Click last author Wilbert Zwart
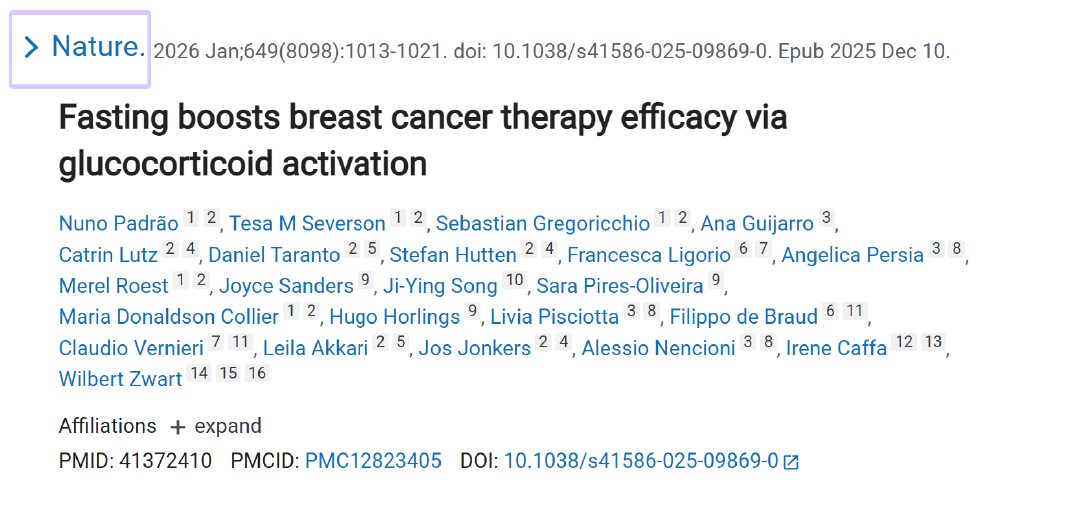The image size is (1080, 526). pyautogui.click(x=120, y=379)
